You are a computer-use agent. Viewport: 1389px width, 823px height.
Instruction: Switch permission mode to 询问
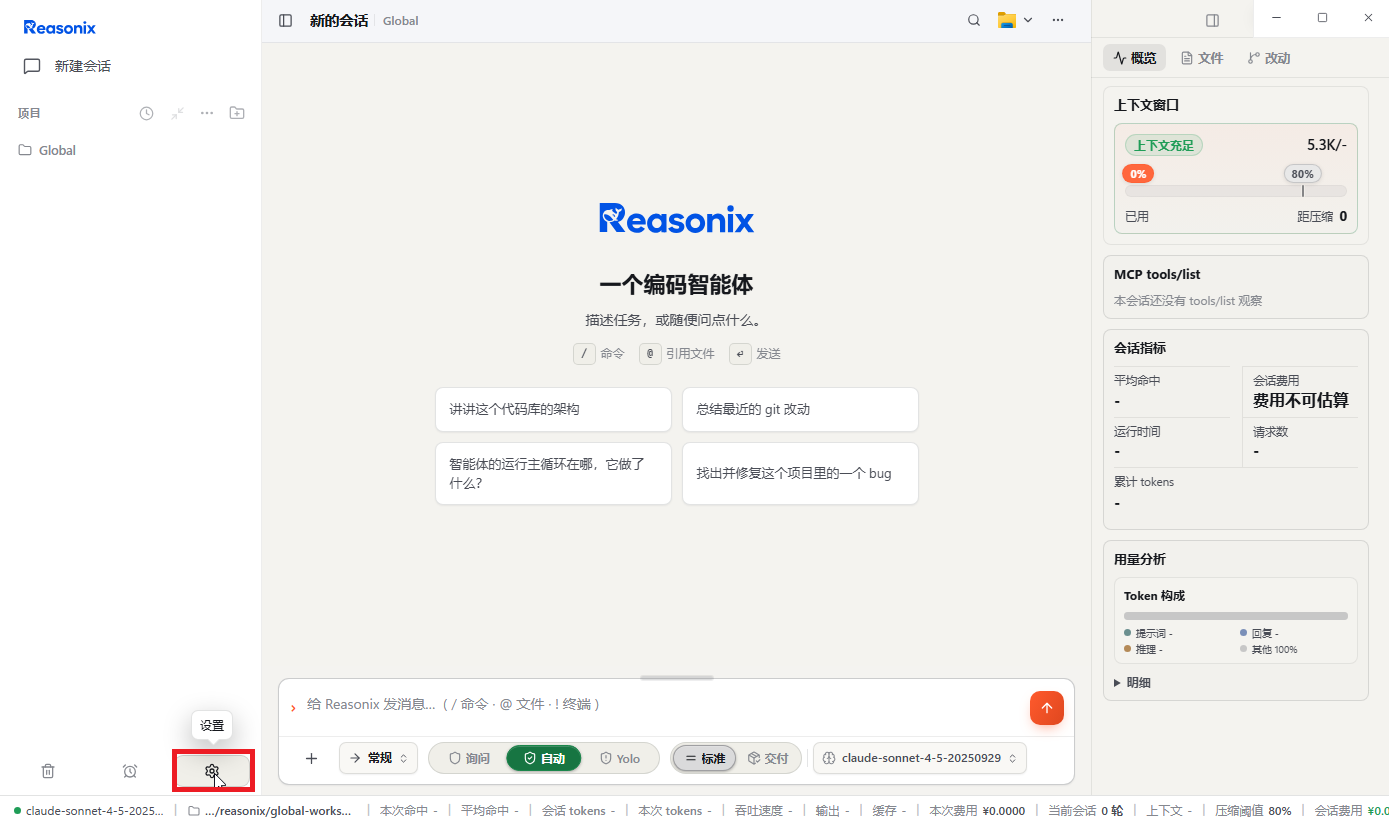point(469,758)
